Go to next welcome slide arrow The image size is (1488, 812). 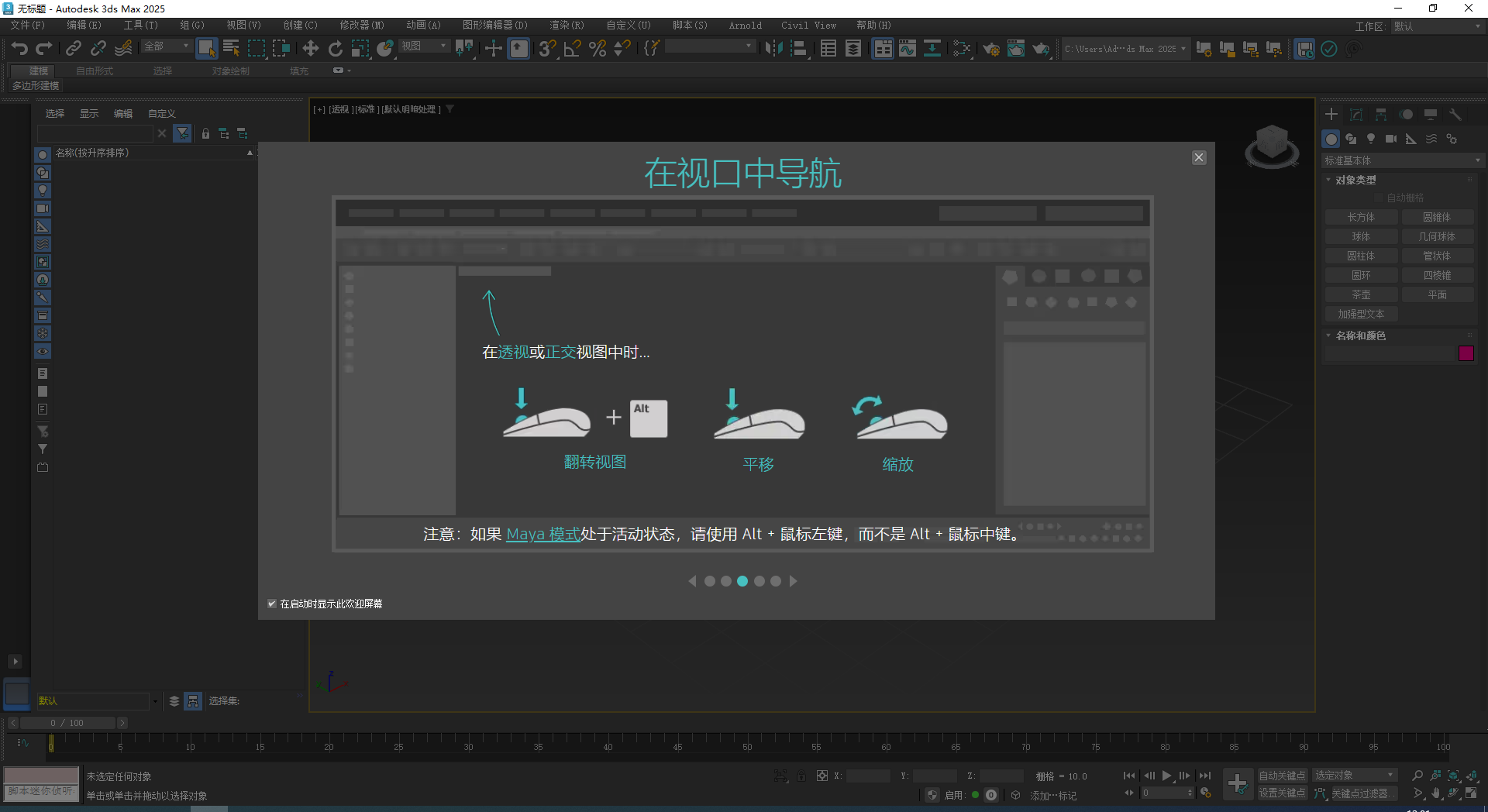(793, 581)
